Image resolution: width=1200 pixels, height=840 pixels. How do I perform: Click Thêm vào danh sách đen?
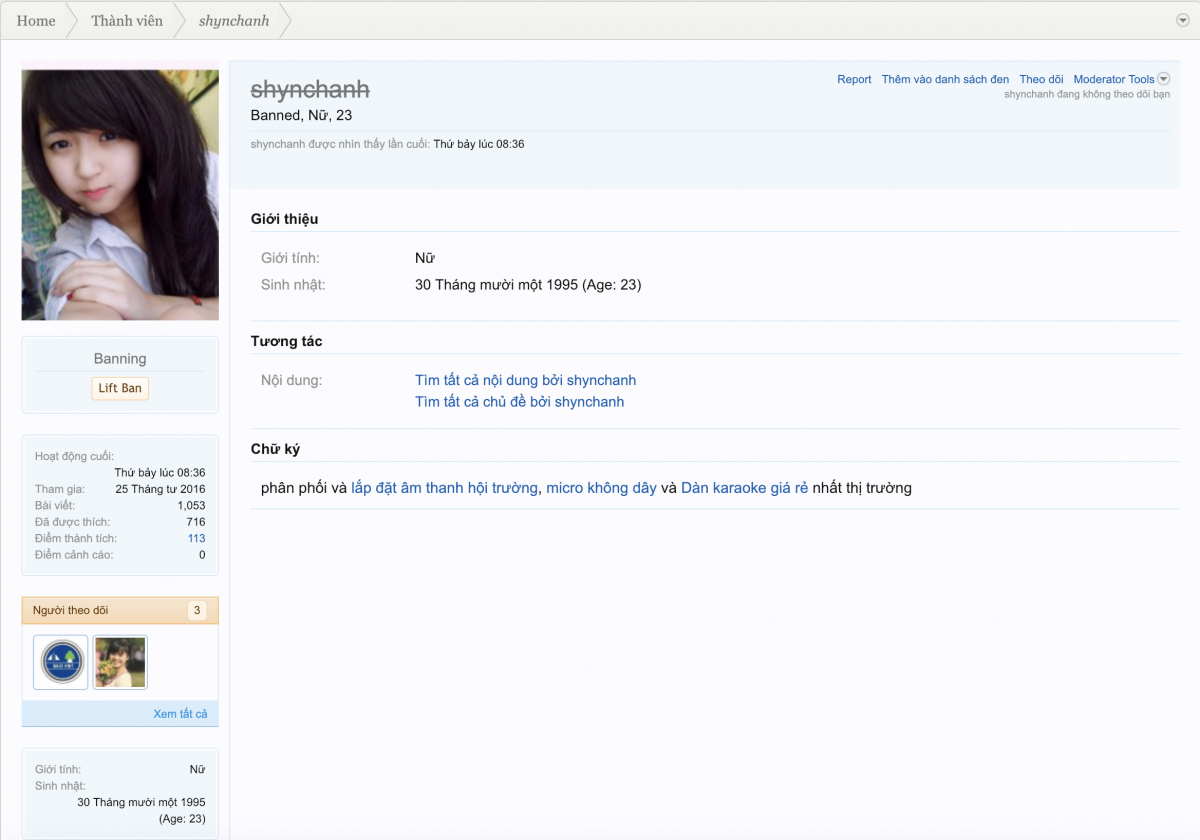(945, 79)
